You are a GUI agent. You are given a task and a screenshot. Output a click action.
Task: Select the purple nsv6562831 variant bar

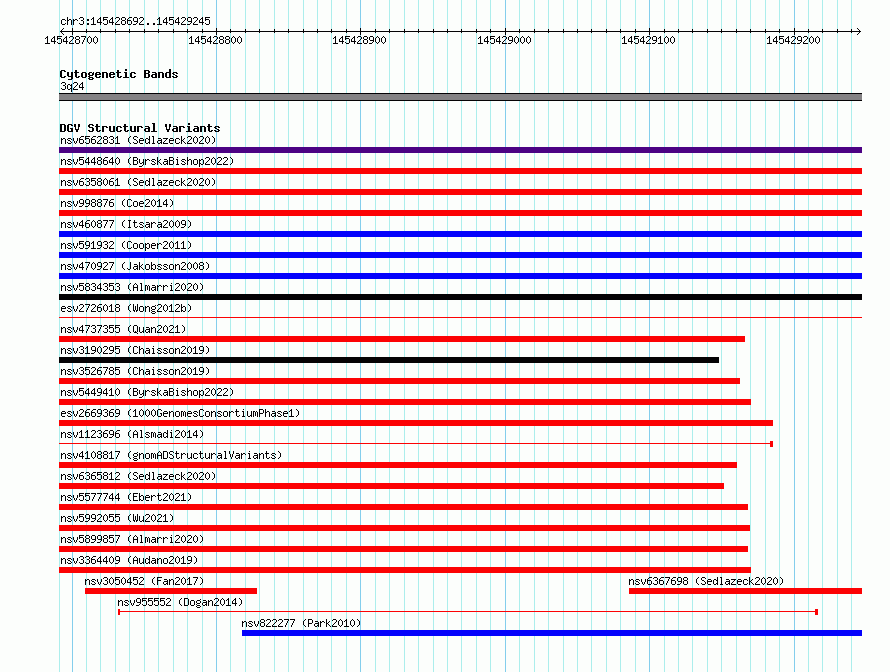[460, 150]
